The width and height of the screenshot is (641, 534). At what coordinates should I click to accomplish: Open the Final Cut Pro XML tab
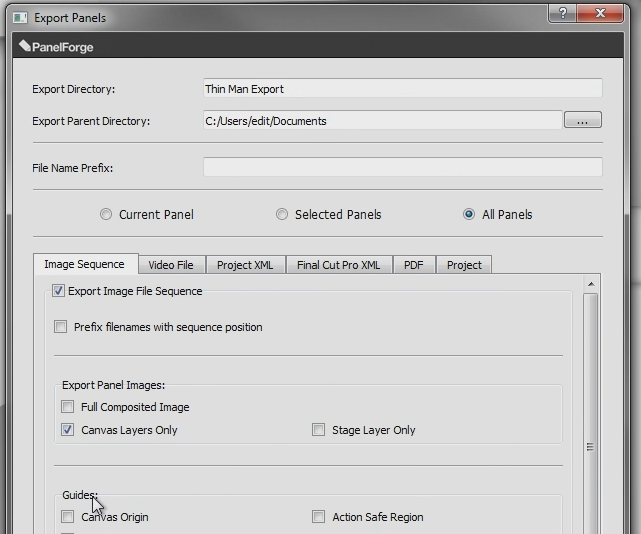click(x=338, y=265)
